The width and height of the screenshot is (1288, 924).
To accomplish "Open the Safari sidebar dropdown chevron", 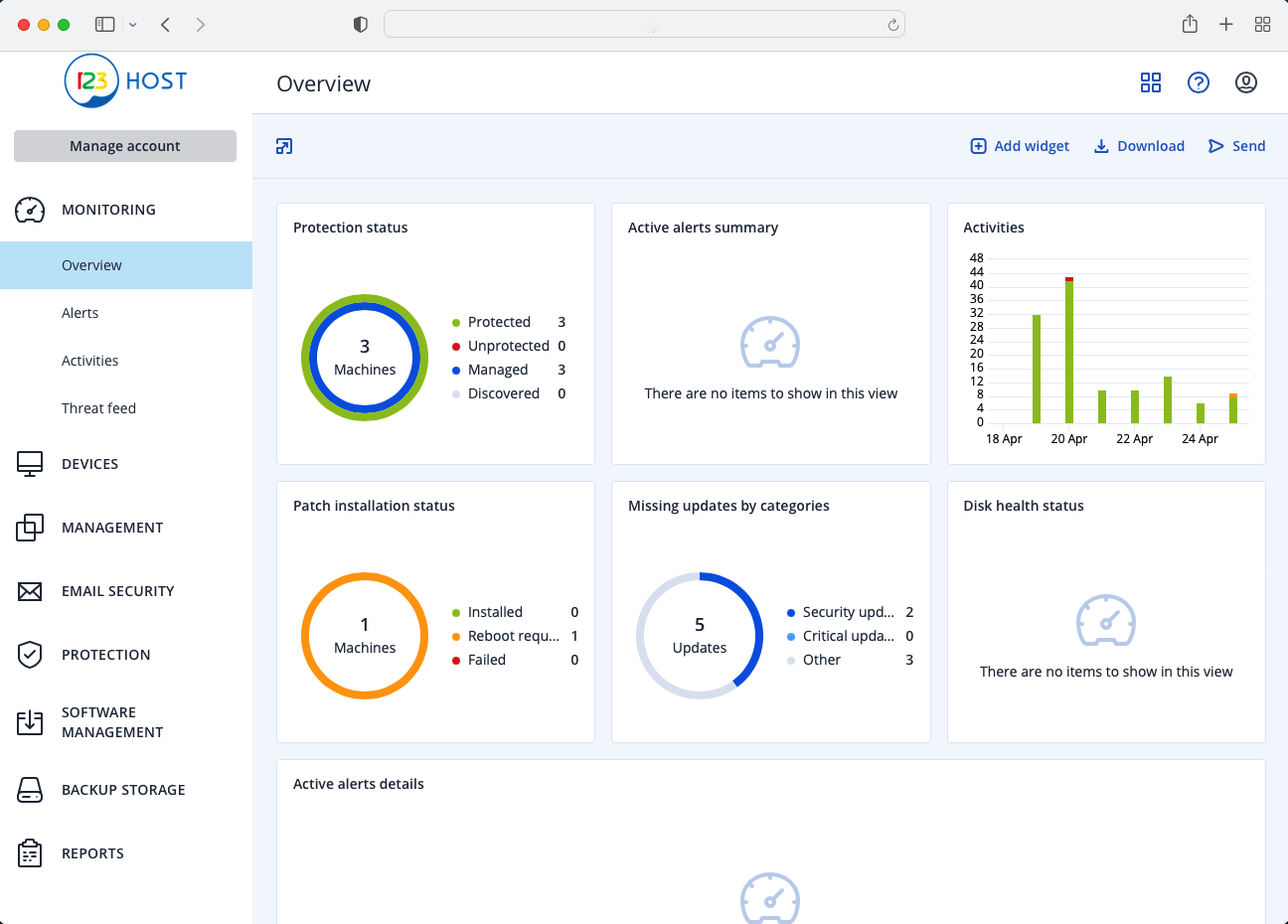I will (133, 25).
